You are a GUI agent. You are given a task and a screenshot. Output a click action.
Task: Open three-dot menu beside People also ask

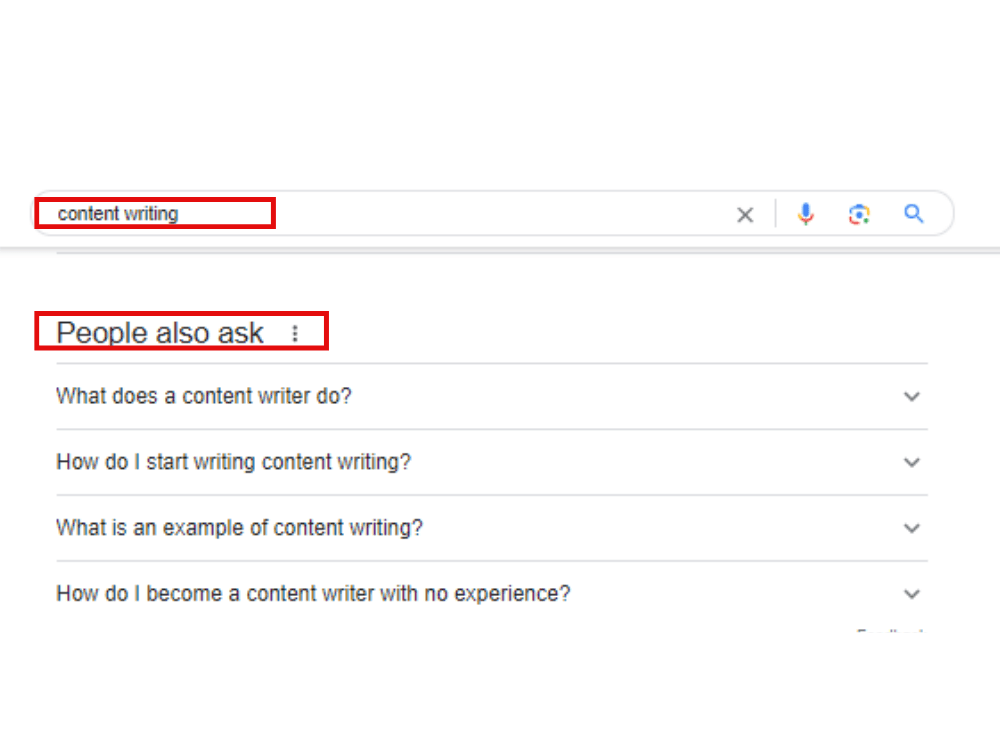pos(294,334)
